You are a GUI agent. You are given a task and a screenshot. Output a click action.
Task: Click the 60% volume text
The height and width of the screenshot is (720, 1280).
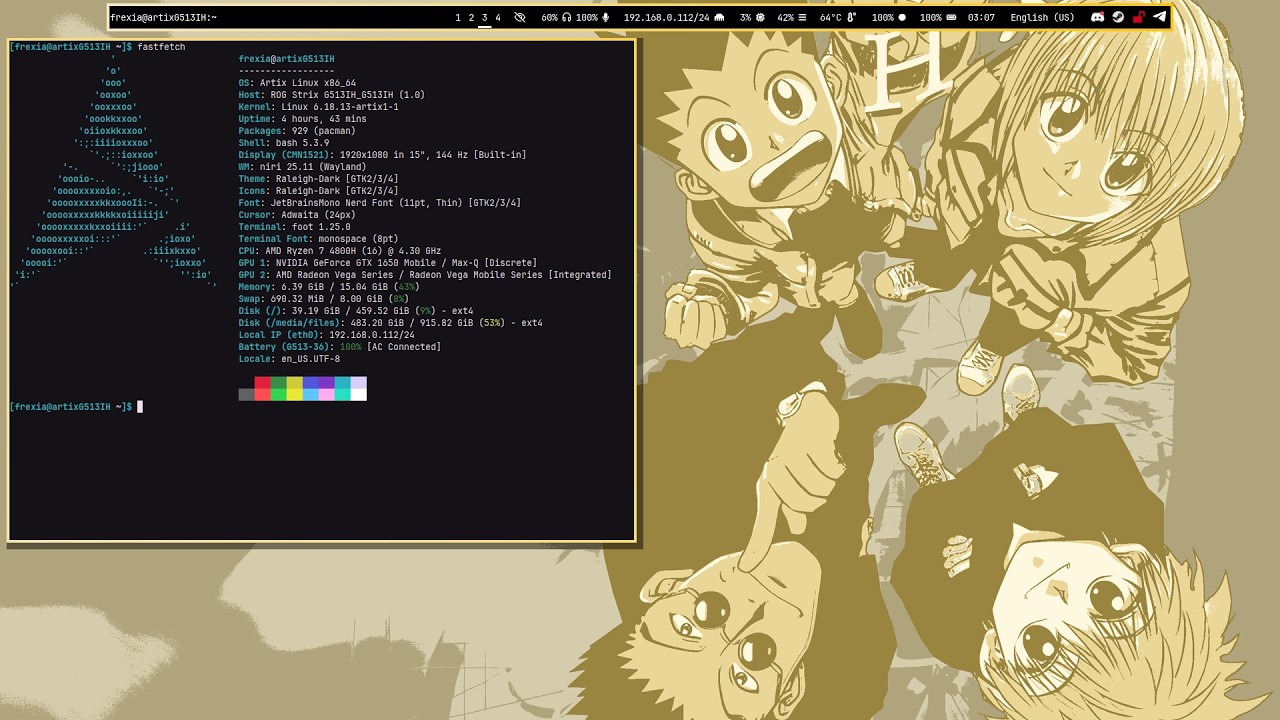(549, 17)
